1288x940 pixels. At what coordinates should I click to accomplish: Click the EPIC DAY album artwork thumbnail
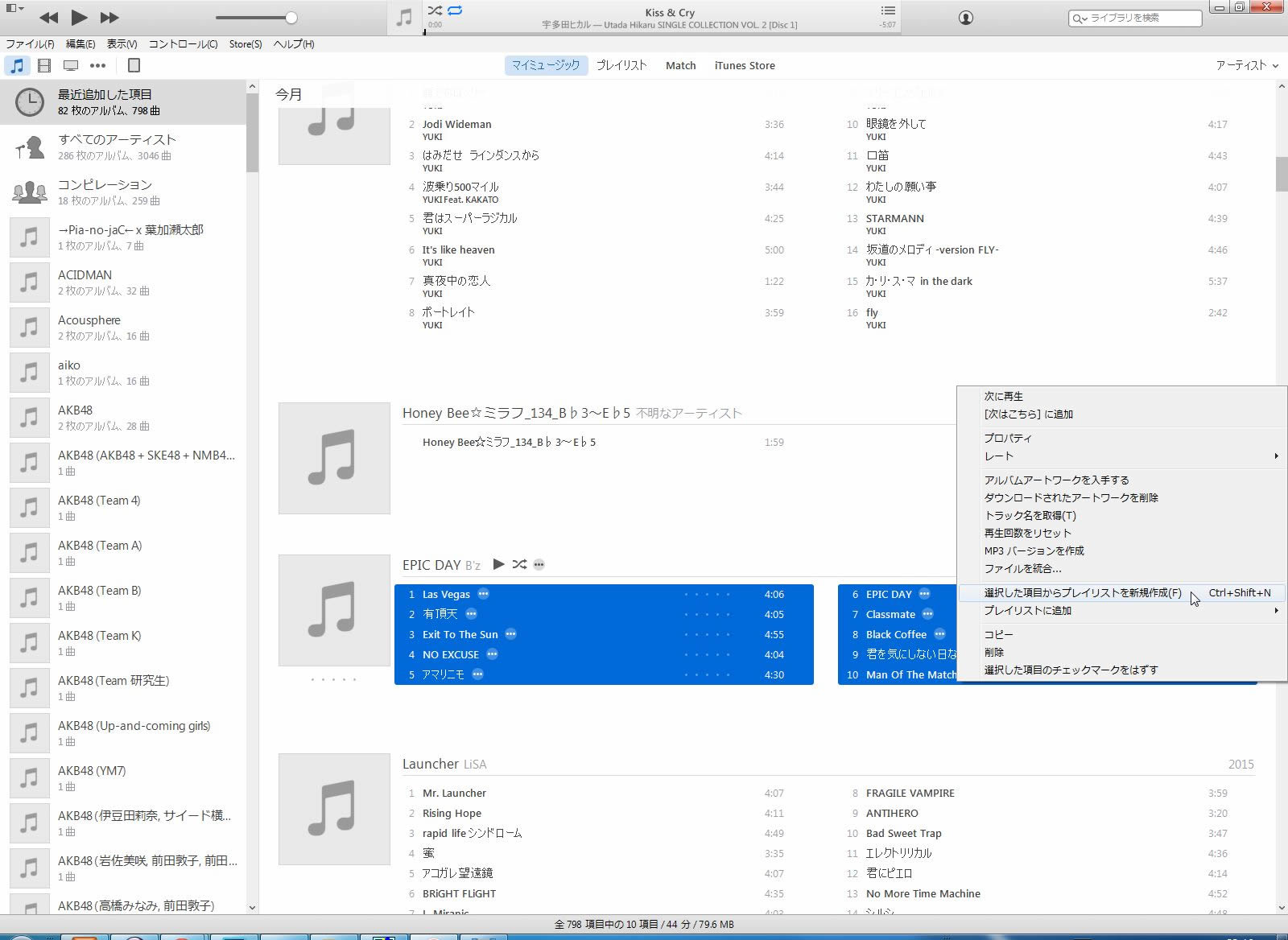334,610
